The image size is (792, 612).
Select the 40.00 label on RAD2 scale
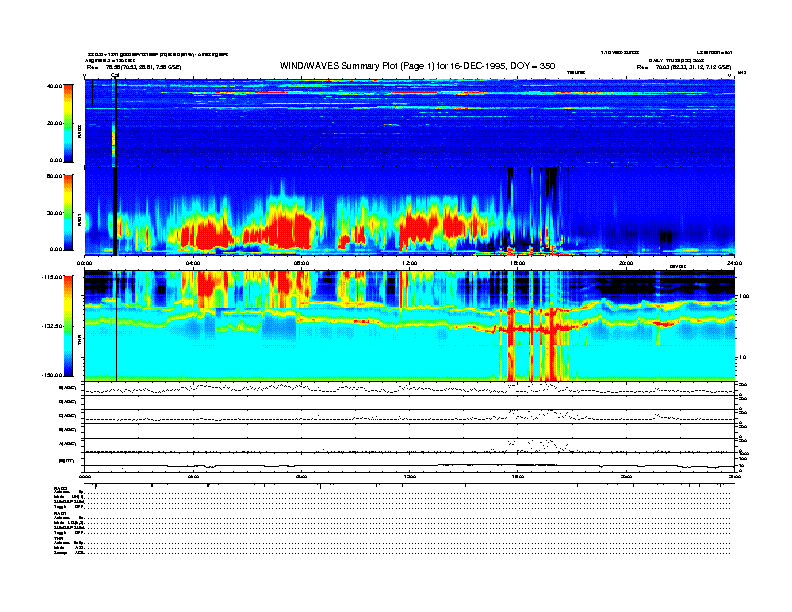point(54,86)
